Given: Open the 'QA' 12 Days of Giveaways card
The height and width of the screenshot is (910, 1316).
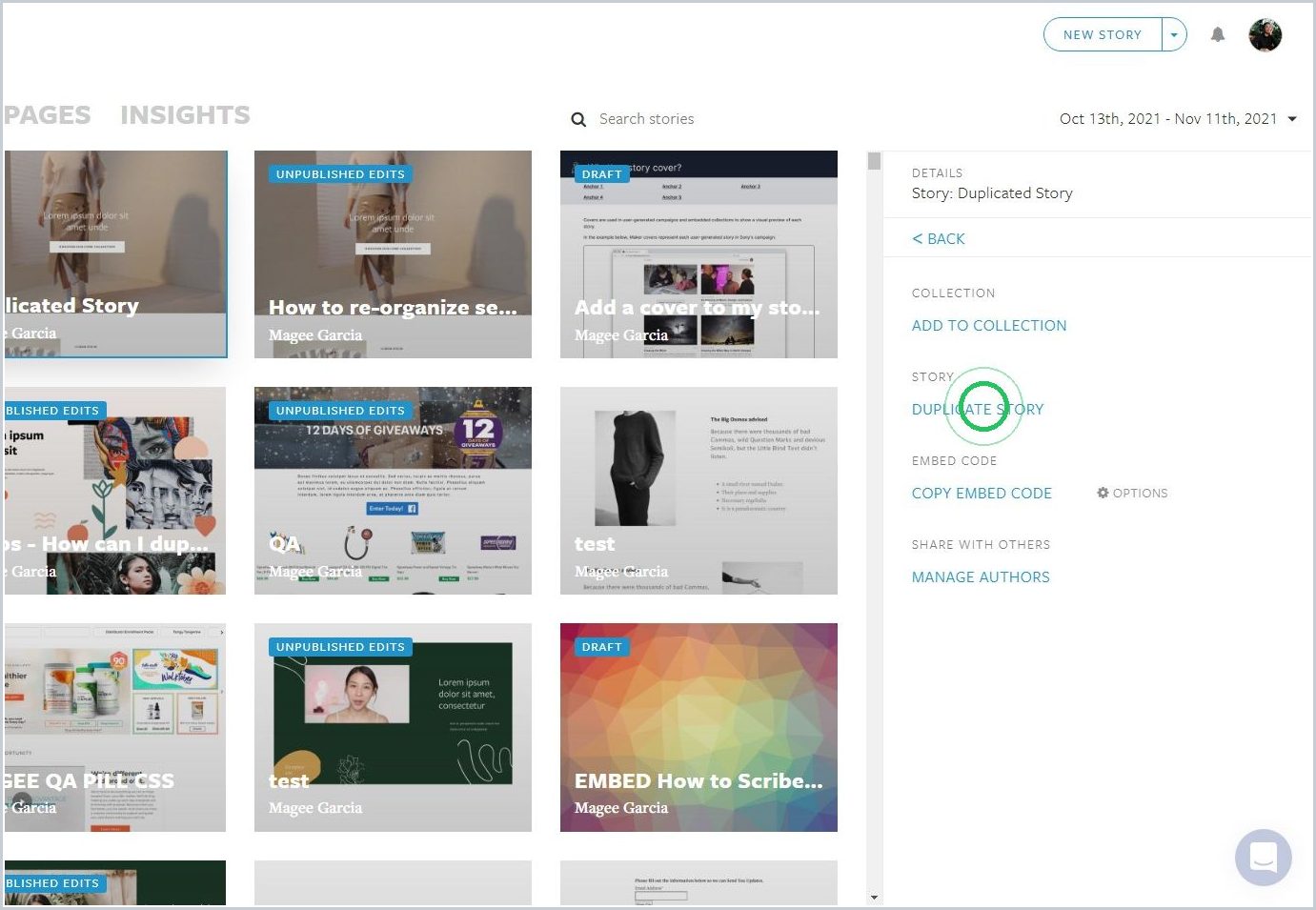Looking at the screenshot, I should (x=393, y=491).
